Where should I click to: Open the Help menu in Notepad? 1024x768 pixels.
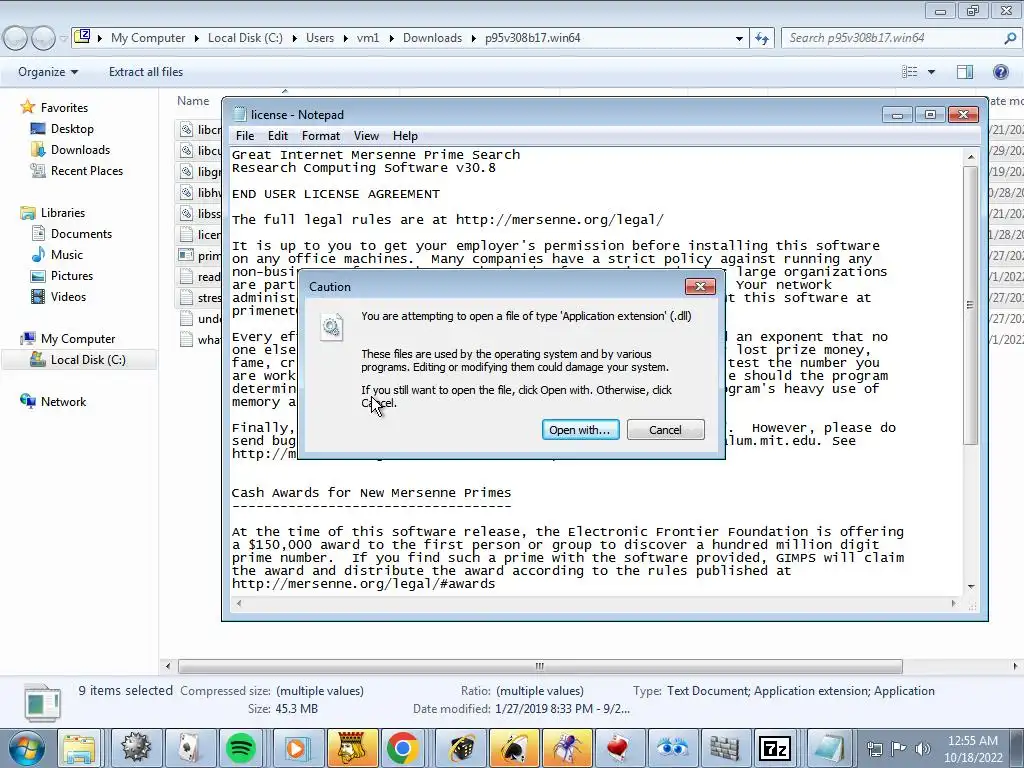405,136
